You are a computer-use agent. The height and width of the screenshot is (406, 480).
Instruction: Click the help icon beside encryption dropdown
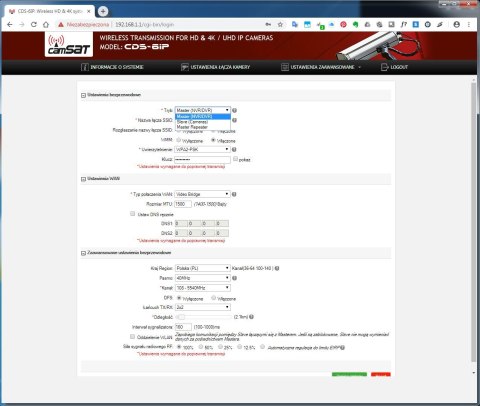coord(234,150)
